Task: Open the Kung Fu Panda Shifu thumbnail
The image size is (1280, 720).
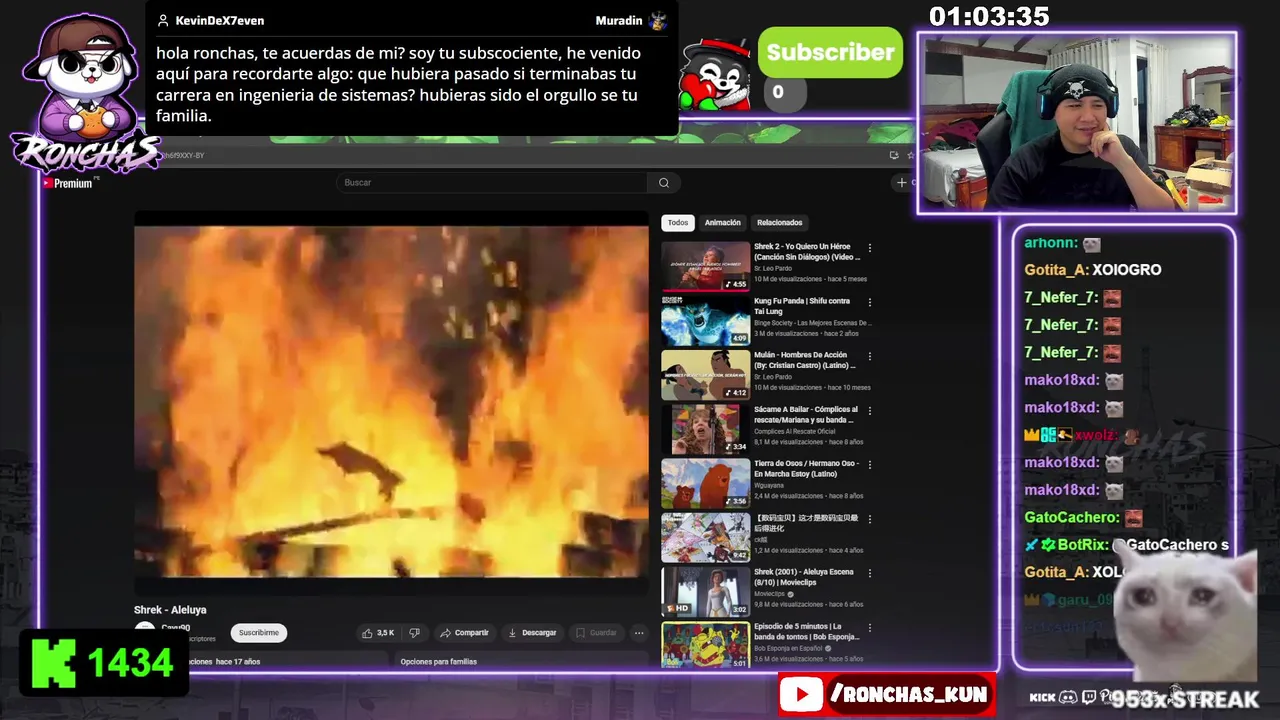Action: click(x=705, y=320)
